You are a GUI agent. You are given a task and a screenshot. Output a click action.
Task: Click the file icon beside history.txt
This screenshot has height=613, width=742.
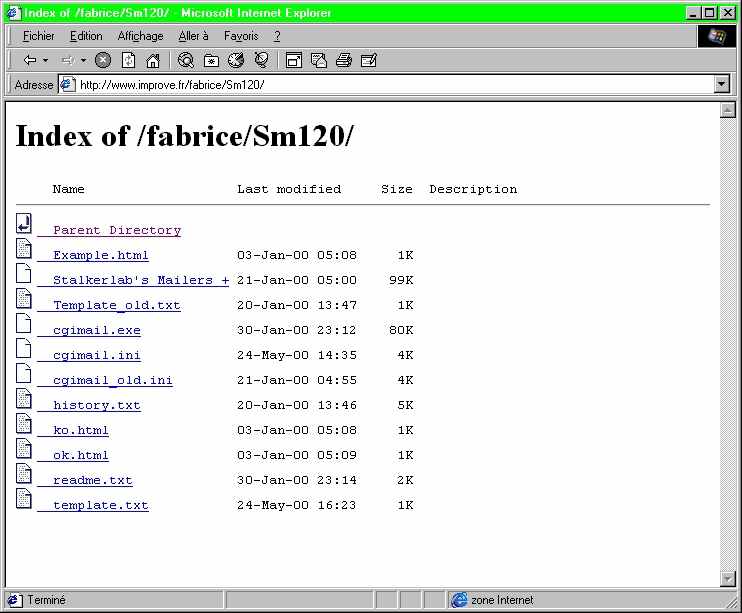24,399
